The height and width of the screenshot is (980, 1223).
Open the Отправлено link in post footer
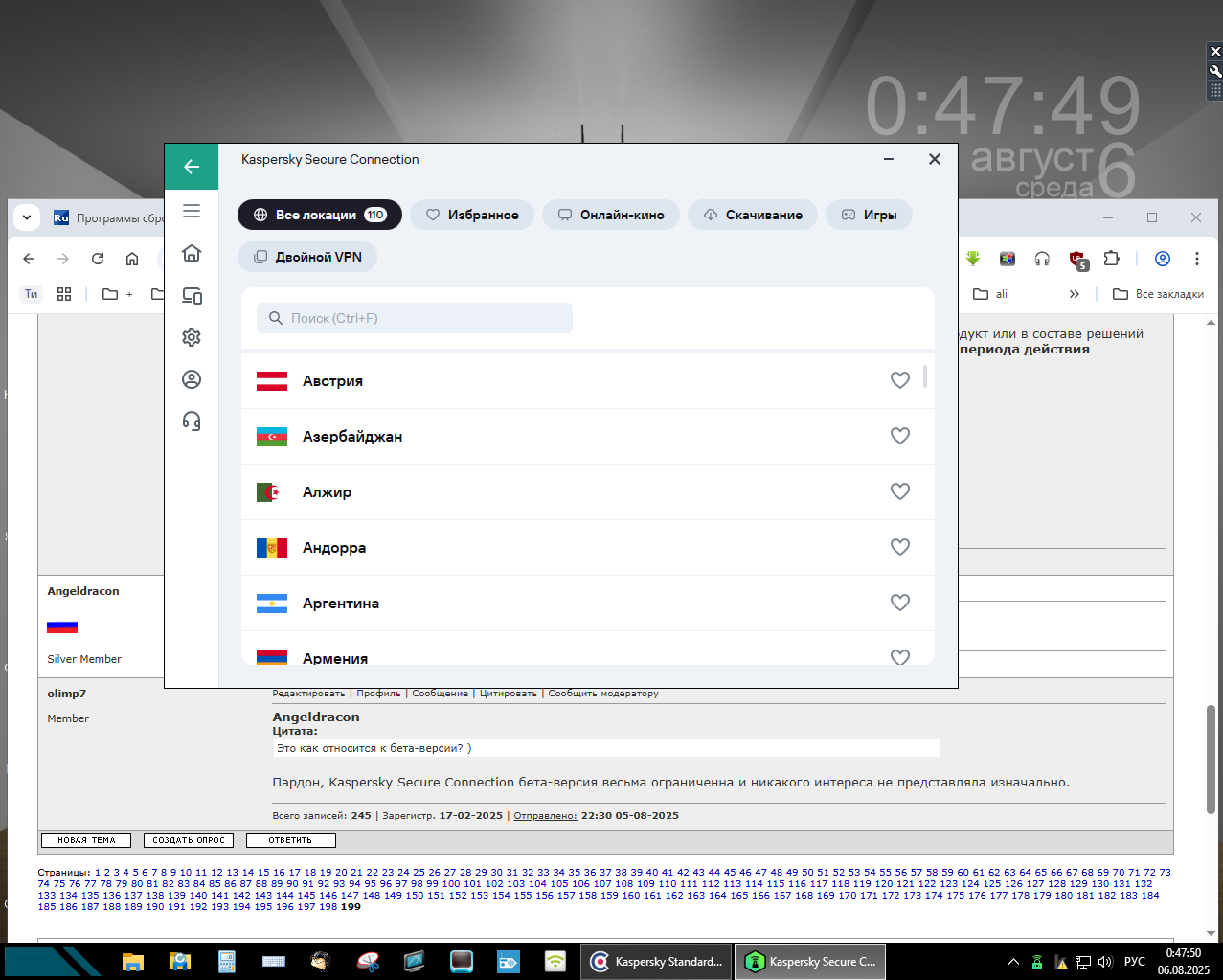pos(546,816)
